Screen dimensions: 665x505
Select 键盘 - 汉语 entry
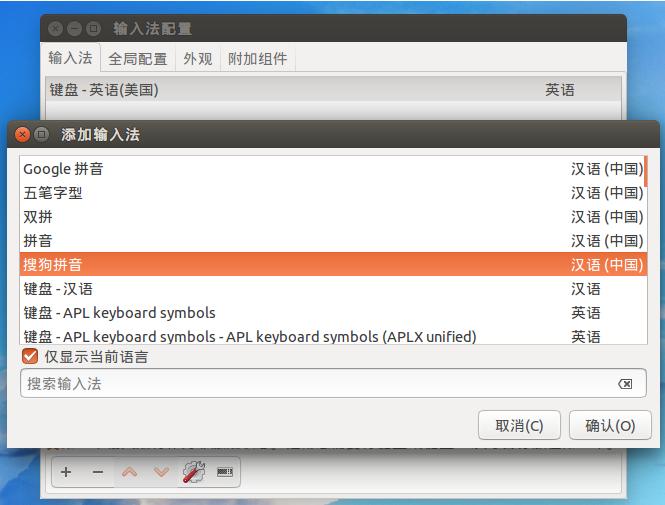pyautogui.click(x=333, y=289)
